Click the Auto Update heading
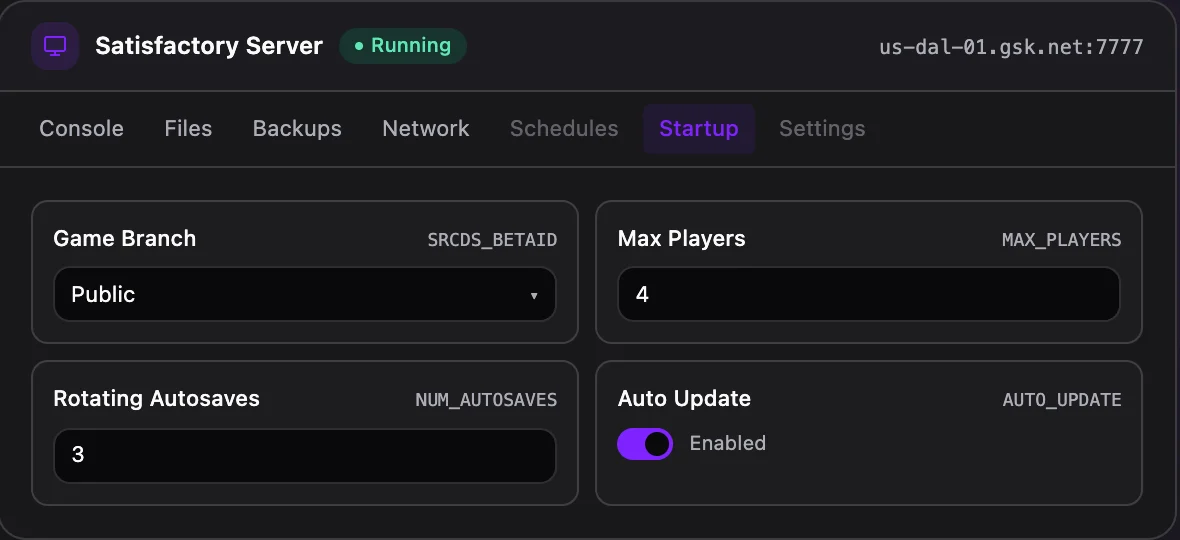Screen dimensions: 1180x540 coord(684,398)
